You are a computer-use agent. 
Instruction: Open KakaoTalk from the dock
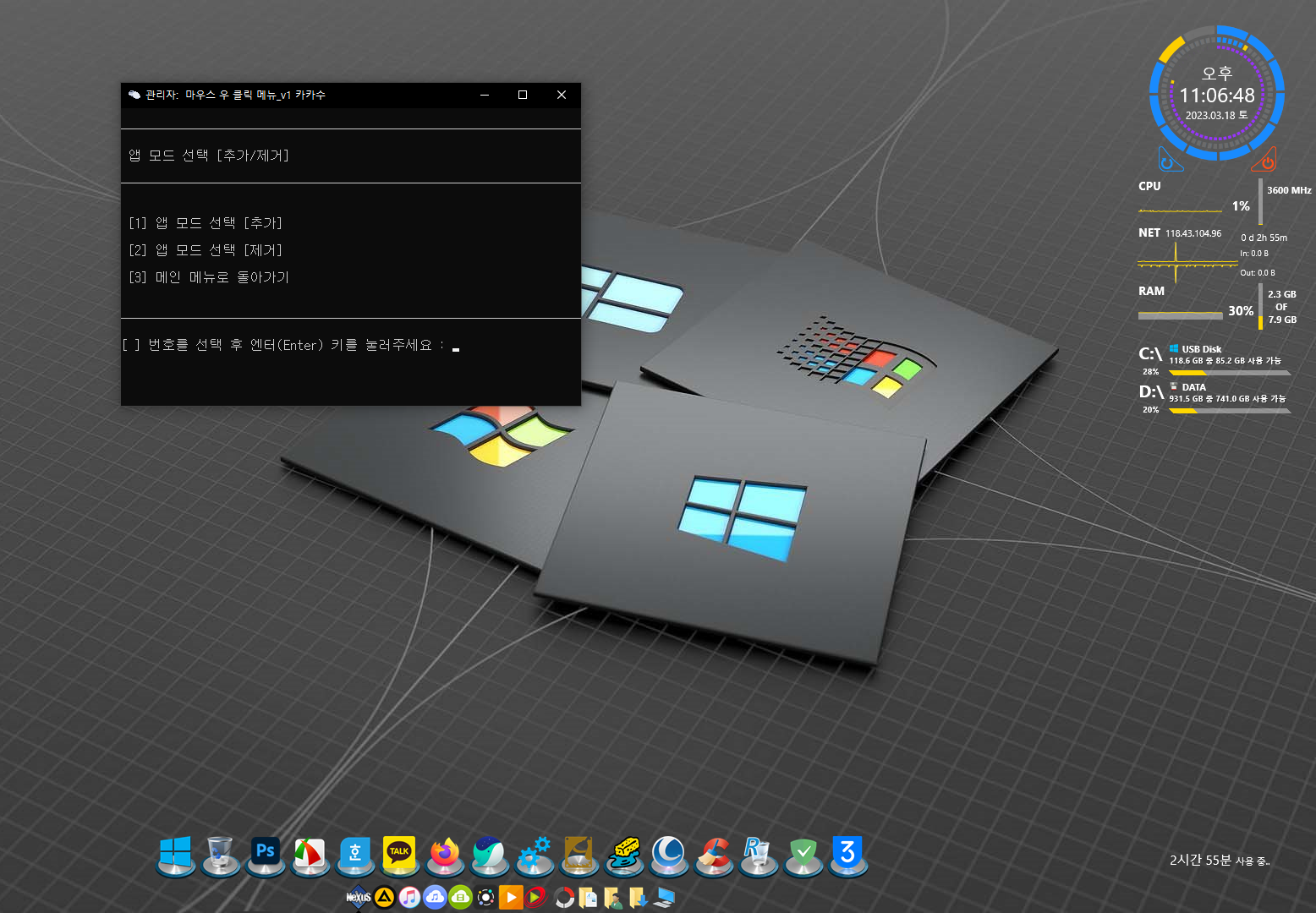[x=399, y=856]
